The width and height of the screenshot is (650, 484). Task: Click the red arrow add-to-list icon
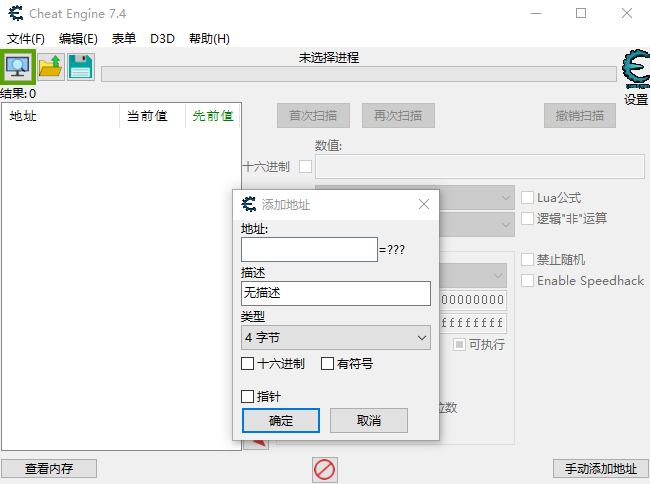pos(256,444)
